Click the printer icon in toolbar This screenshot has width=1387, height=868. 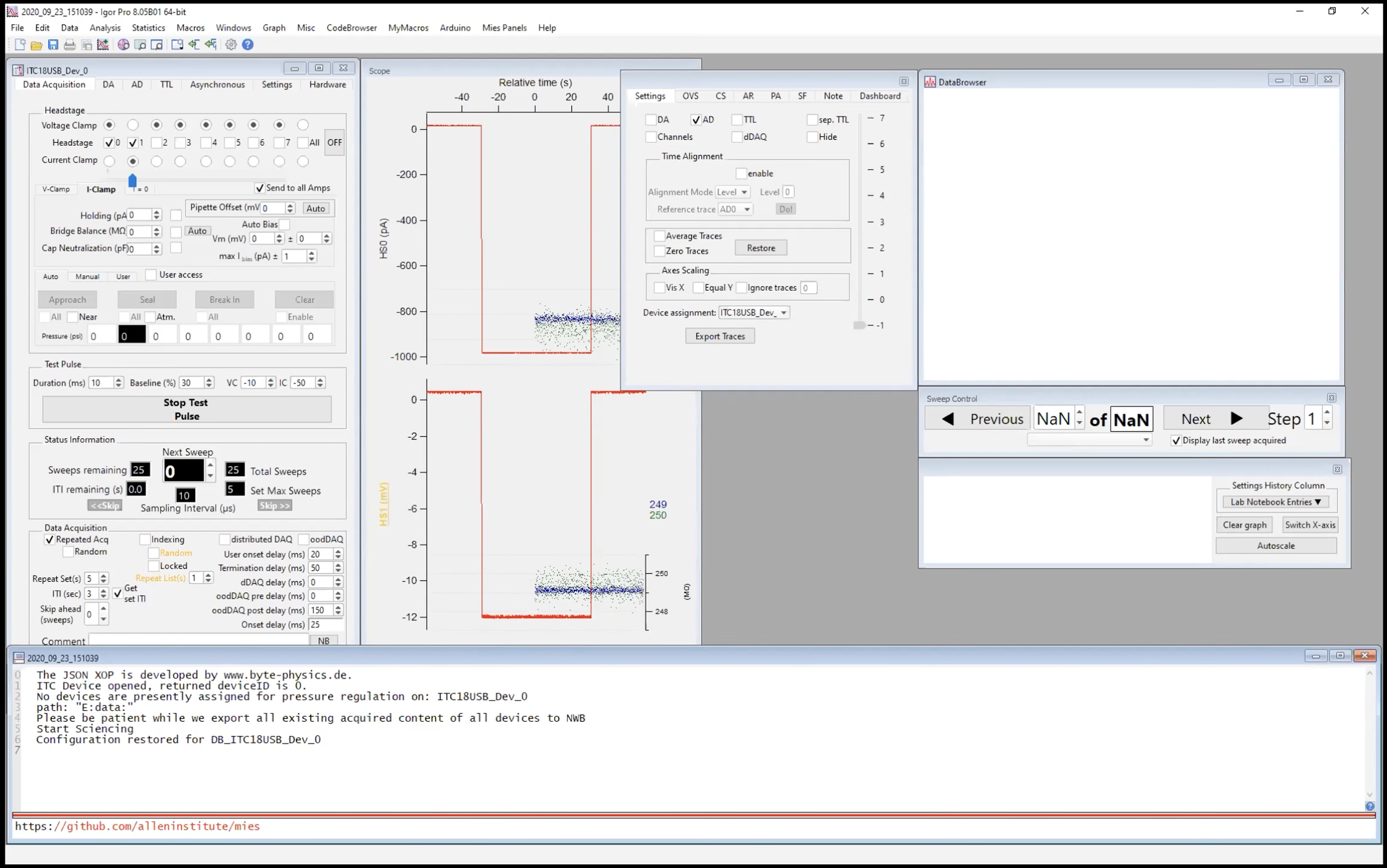(70, 45)
